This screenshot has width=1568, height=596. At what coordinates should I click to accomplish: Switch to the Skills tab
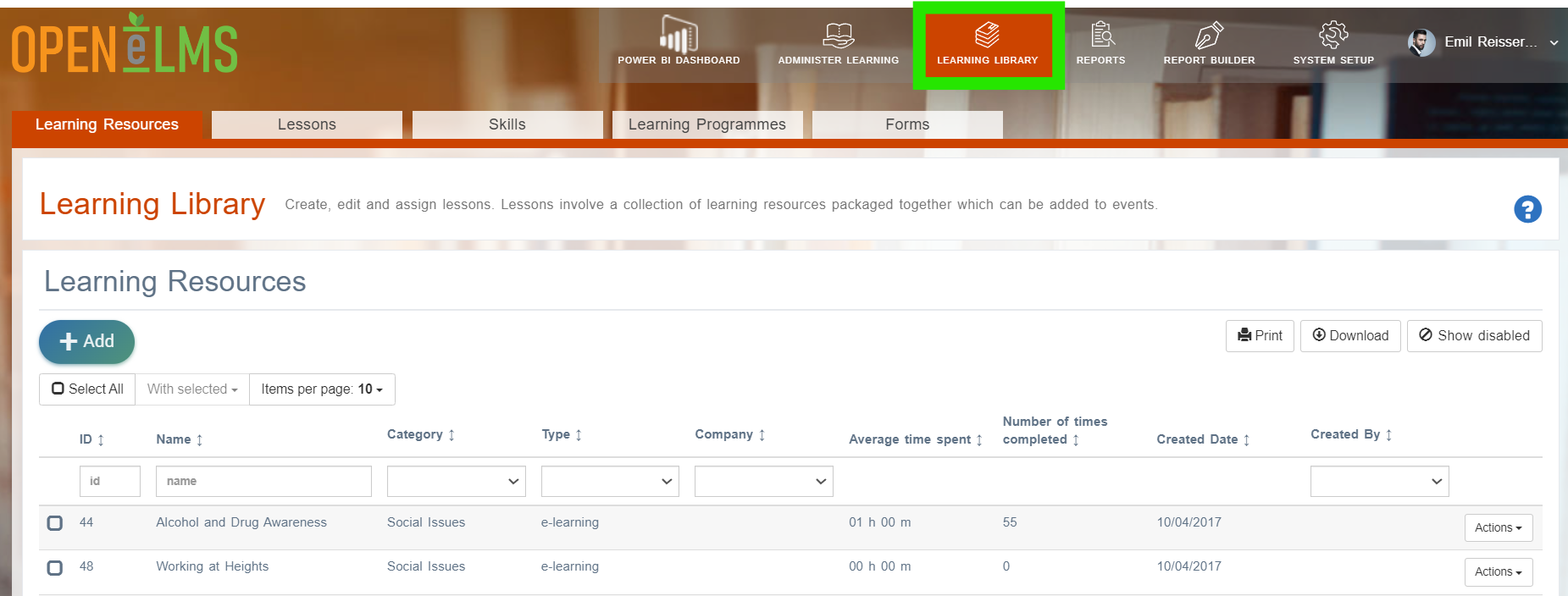[507, 124]
